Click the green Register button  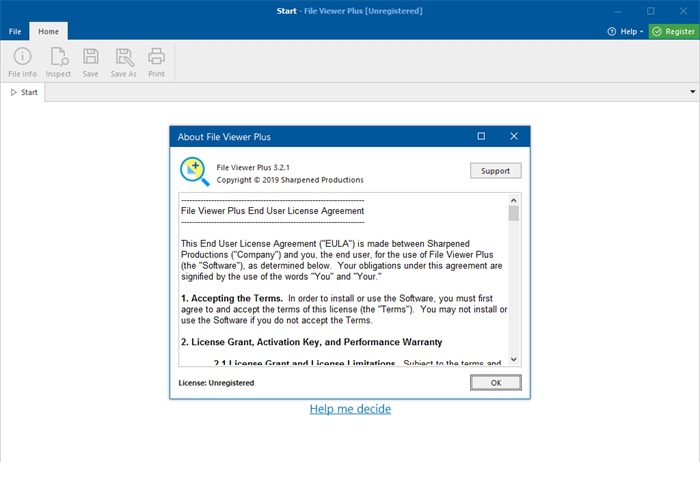click(674, 31)
